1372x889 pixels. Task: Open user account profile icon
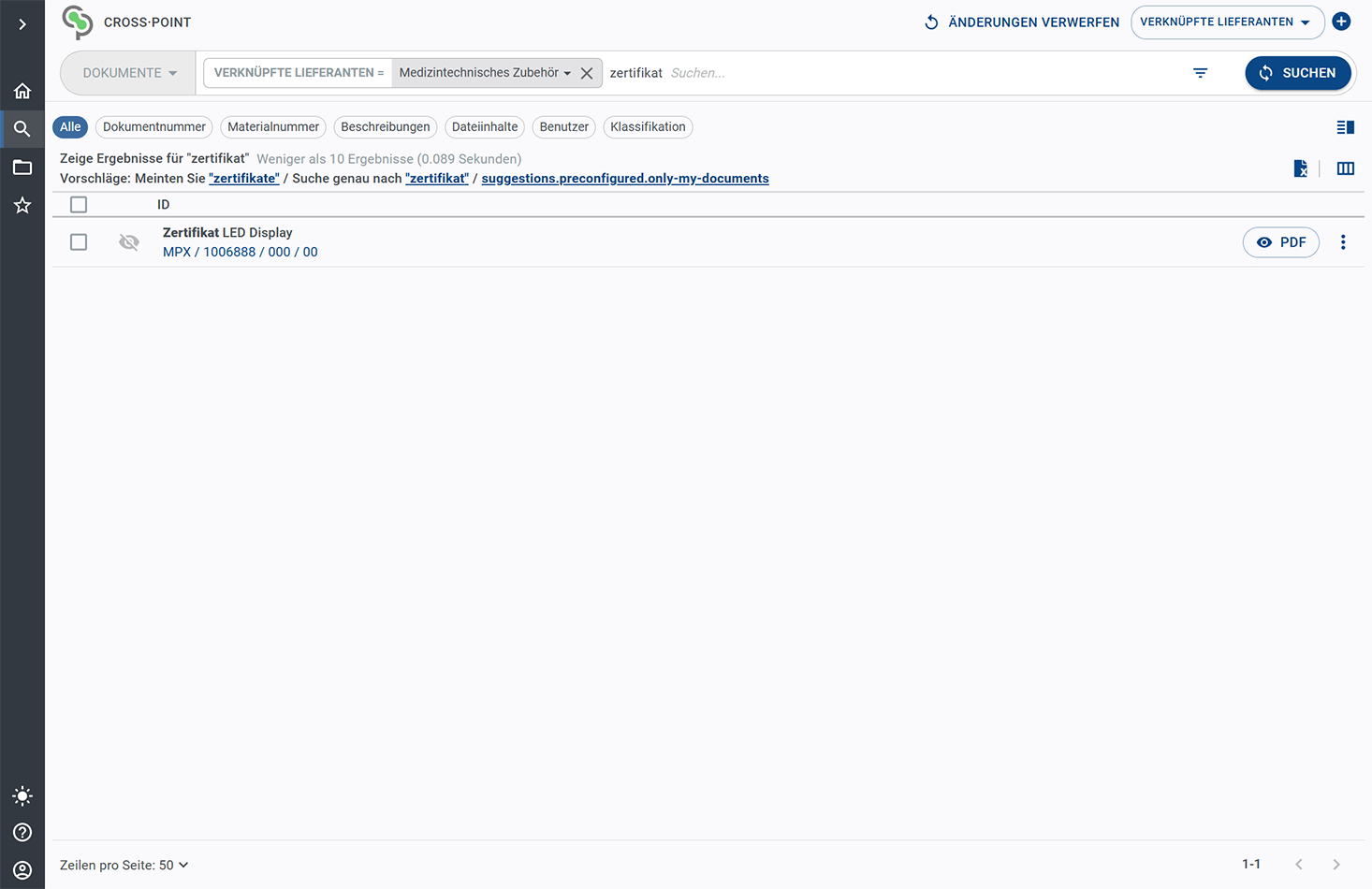22,870
